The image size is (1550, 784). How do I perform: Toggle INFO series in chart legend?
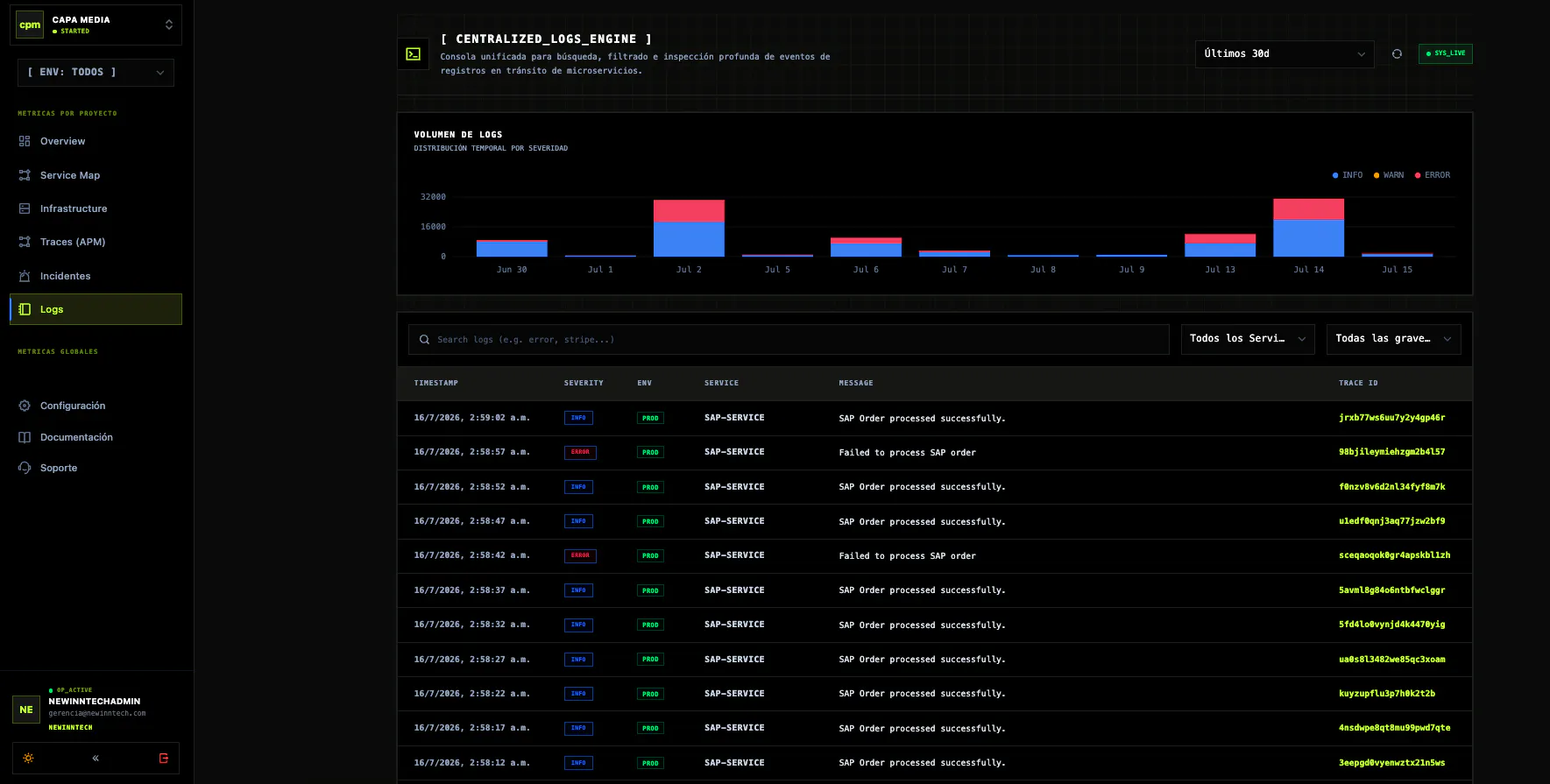point(1348,175)
